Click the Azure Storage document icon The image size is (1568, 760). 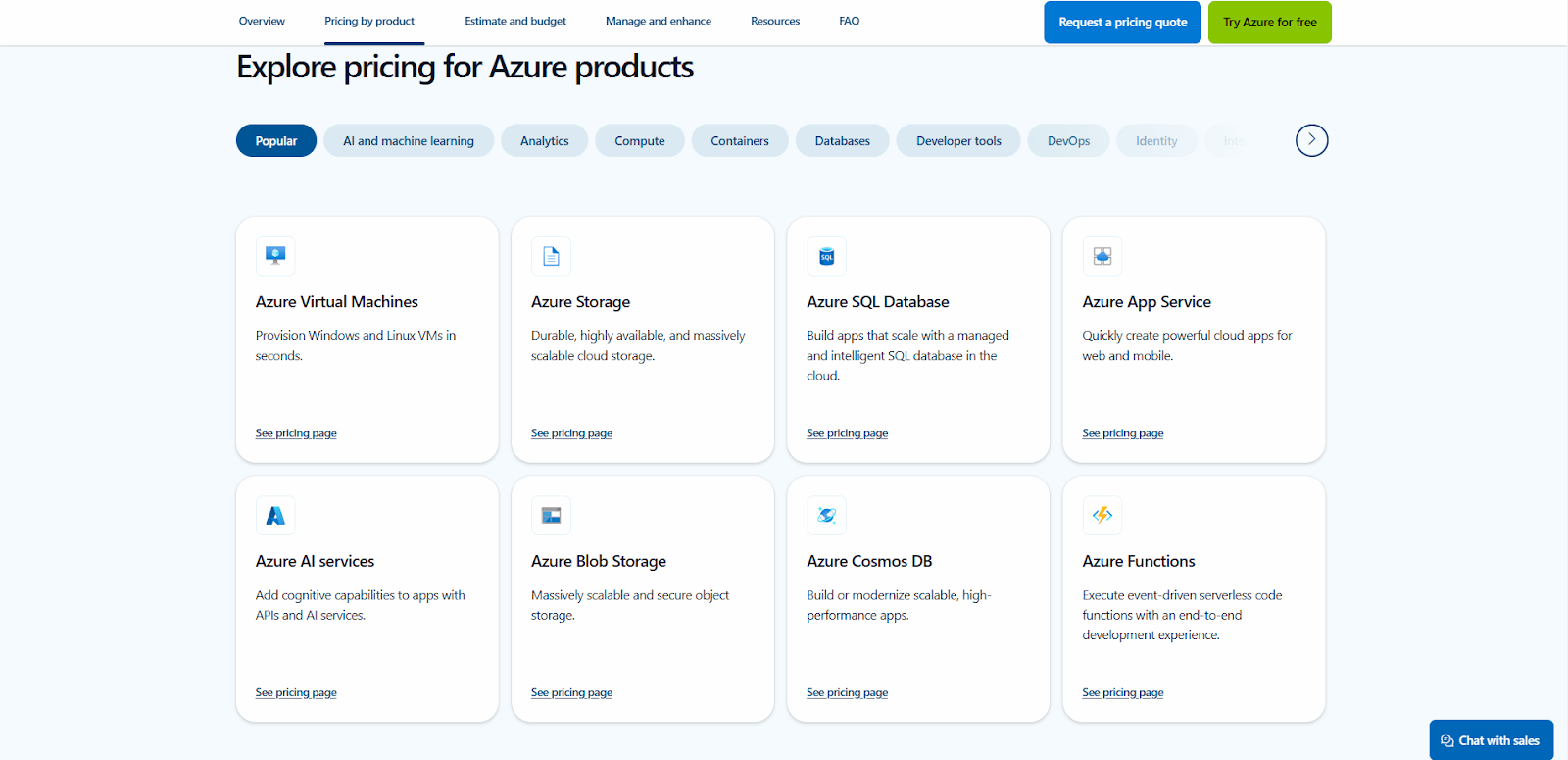551,256
